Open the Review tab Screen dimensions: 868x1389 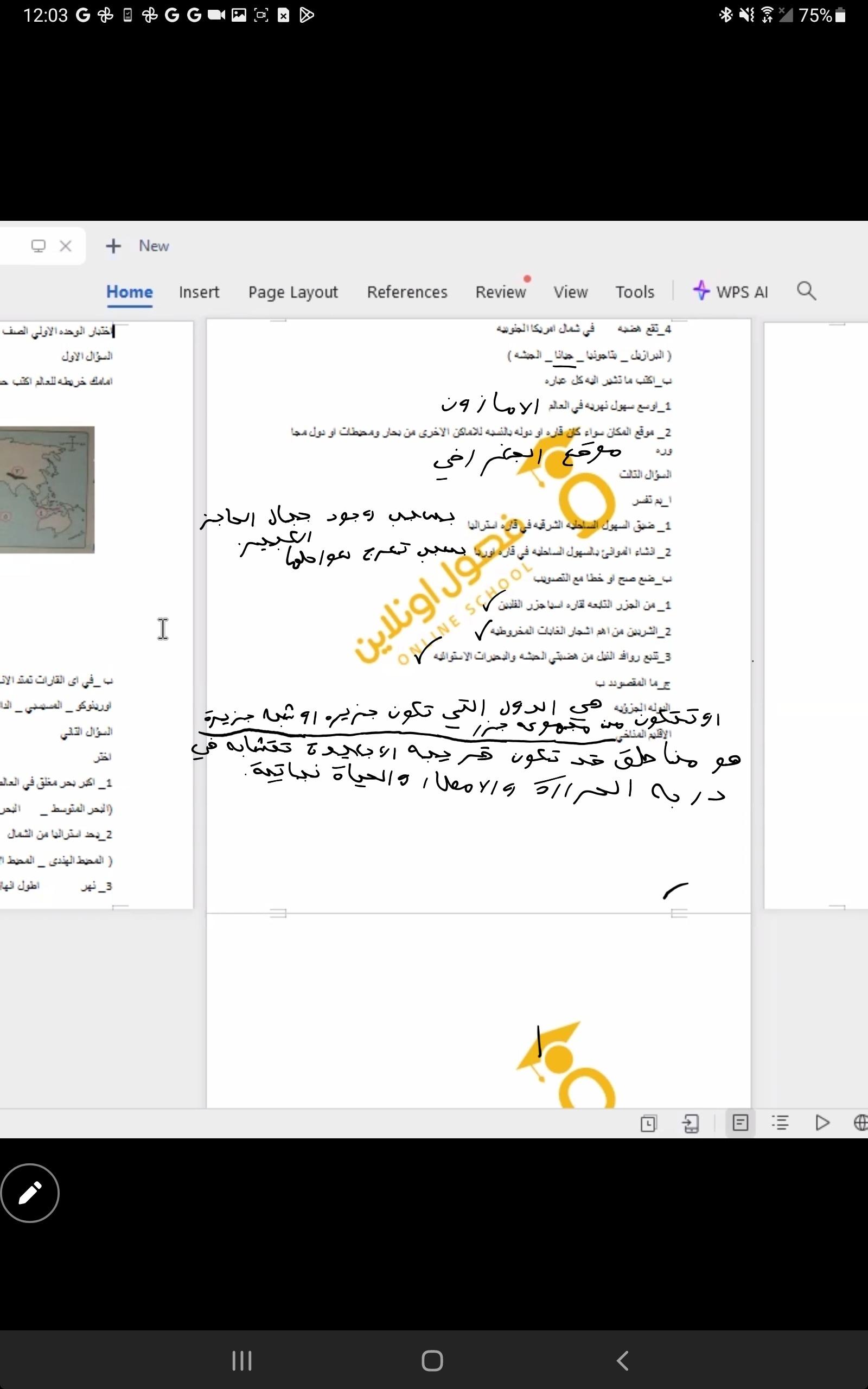coord(500,292)
